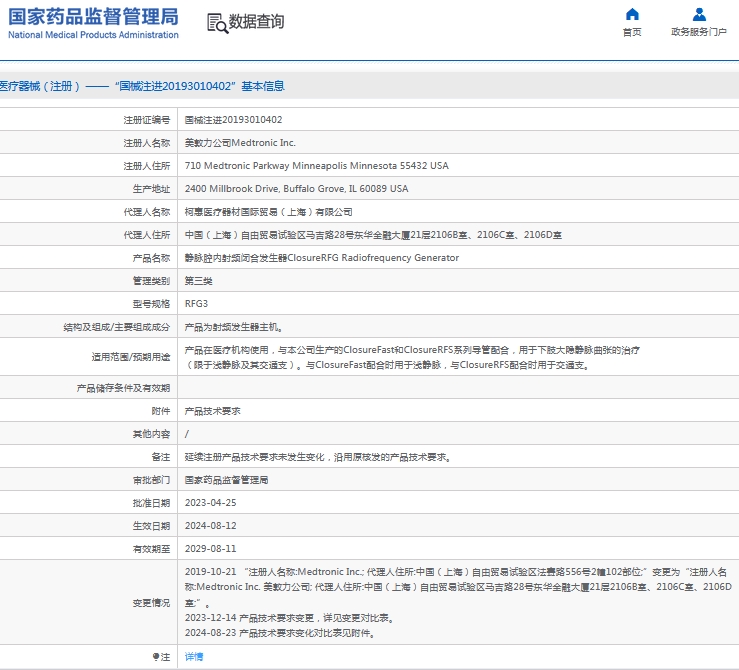
Task: Click the 代理人名称 label
Action: (147, 212)
